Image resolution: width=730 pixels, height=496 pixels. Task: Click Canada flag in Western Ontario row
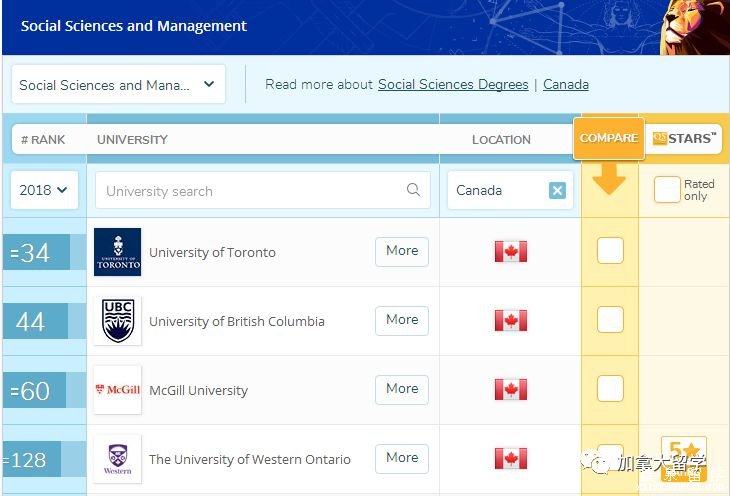(511, 458)
